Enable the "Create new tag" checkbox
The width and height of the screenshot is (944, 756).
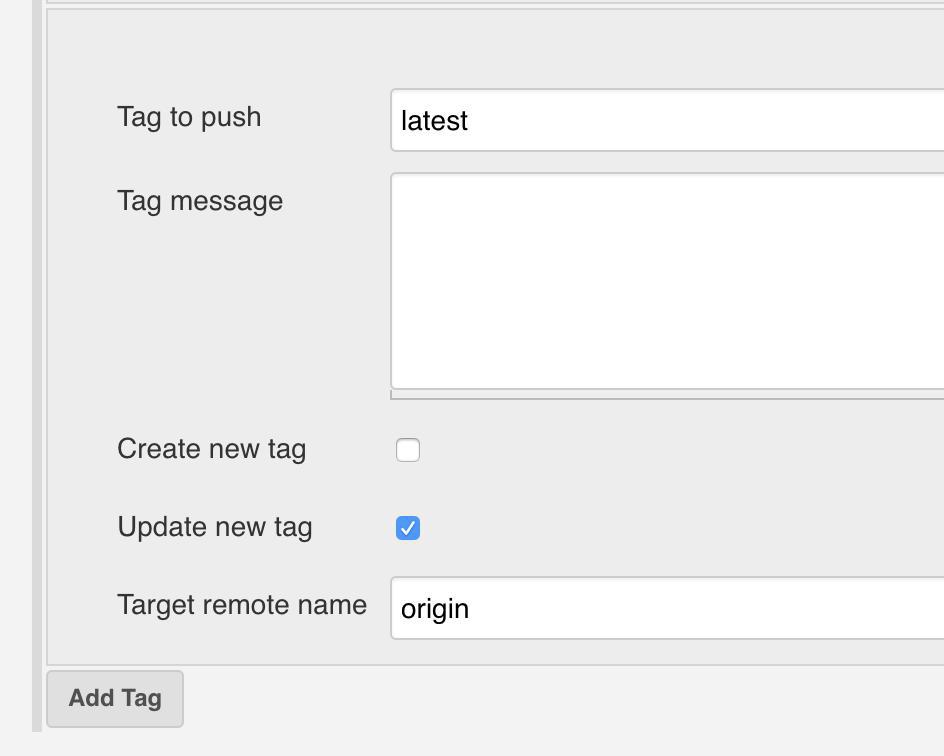tap(406, 449)
